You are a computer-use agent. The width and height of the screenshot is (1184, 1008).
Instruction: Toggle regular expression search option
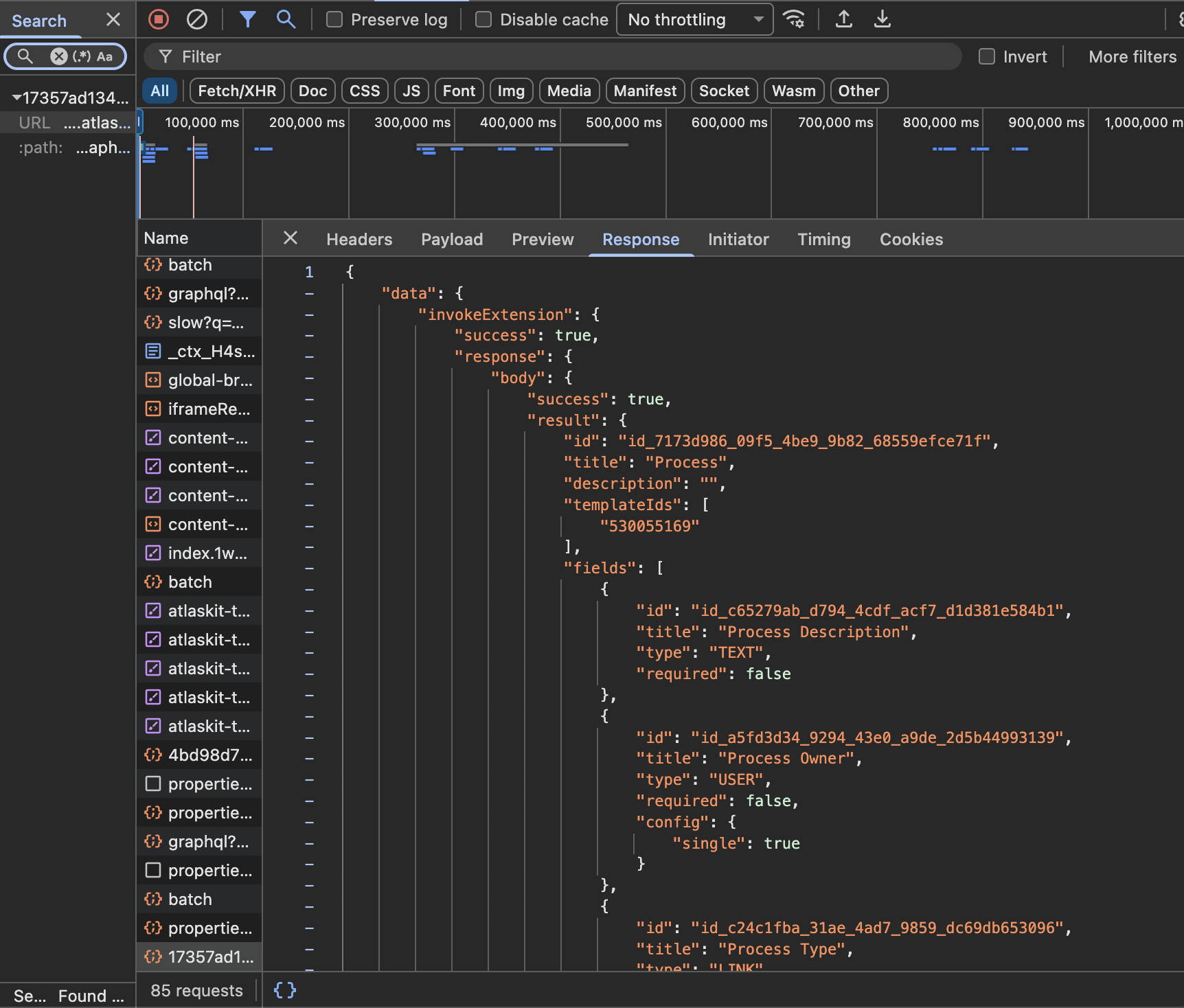pyautogui.click(x=82, y=56)
